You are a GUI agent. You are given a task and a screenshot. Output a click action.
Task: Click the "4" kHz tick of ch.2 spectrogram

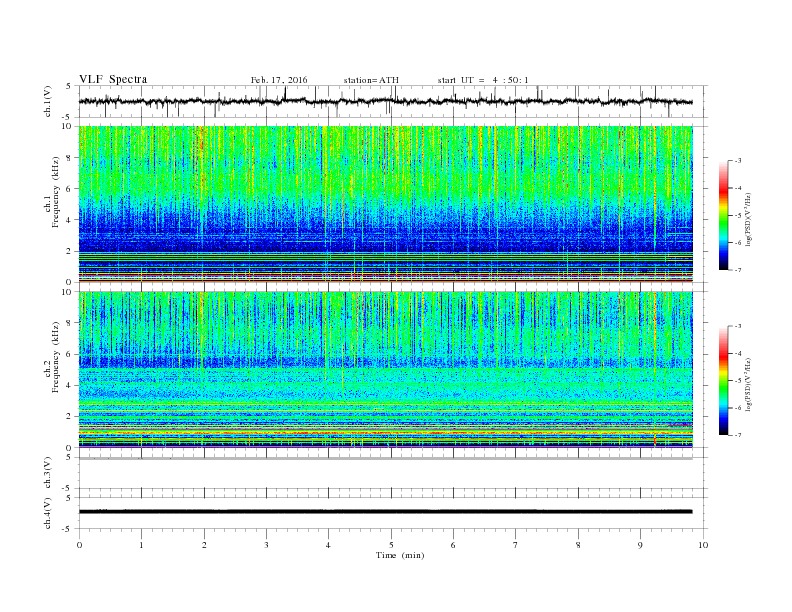point(69,385)
